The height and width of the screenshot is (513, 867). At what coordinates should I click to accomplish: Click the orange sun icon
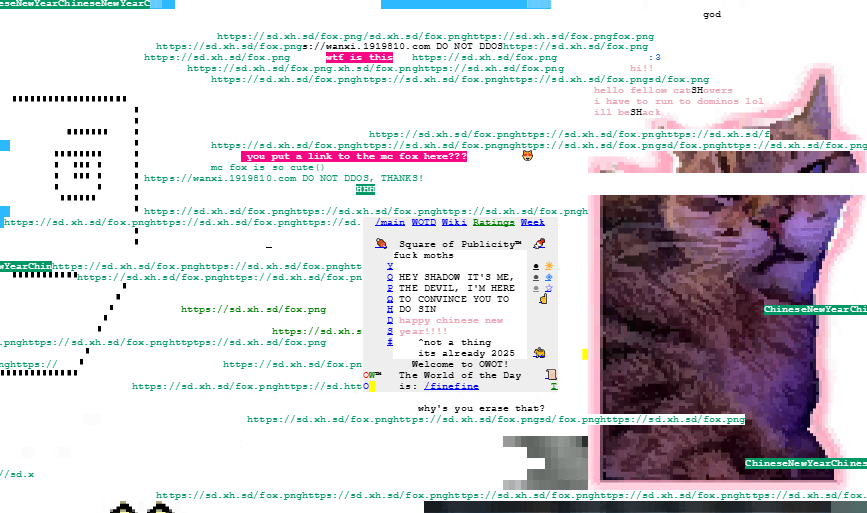pyautogui.click(x=549, y=266)
